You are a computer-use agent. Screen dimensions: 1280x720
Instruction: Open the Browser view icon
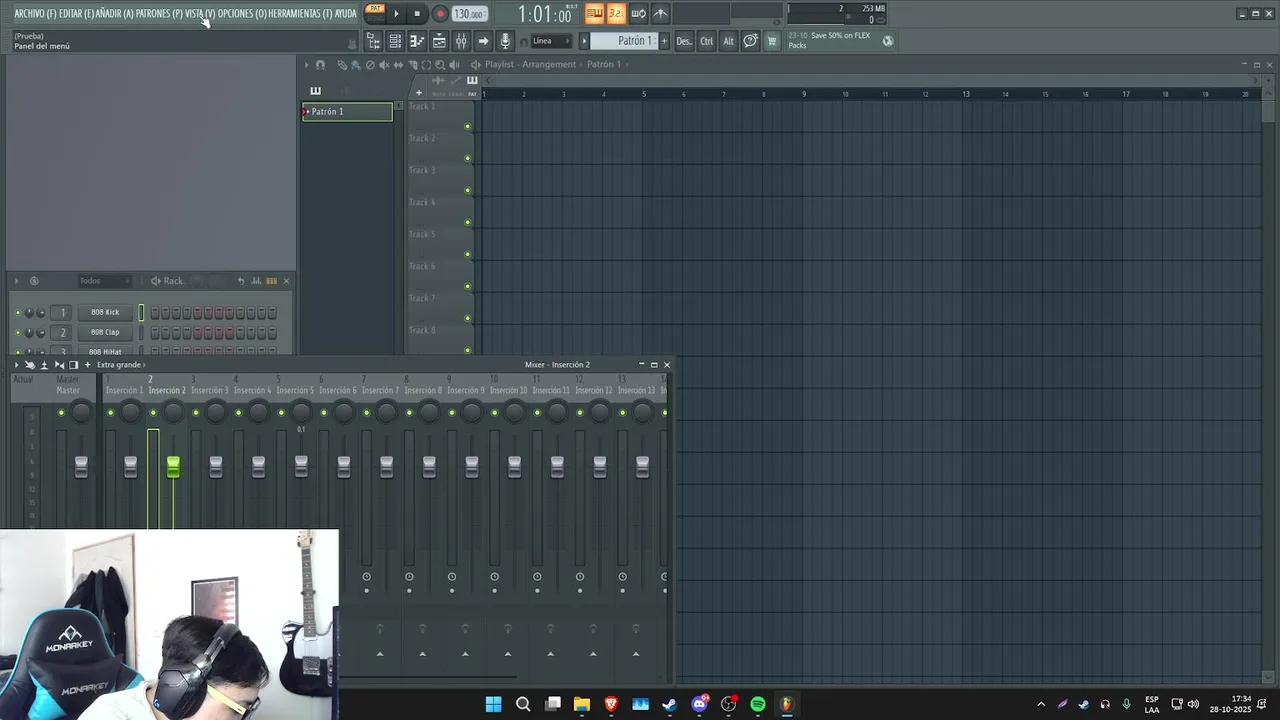pos(374,41)
